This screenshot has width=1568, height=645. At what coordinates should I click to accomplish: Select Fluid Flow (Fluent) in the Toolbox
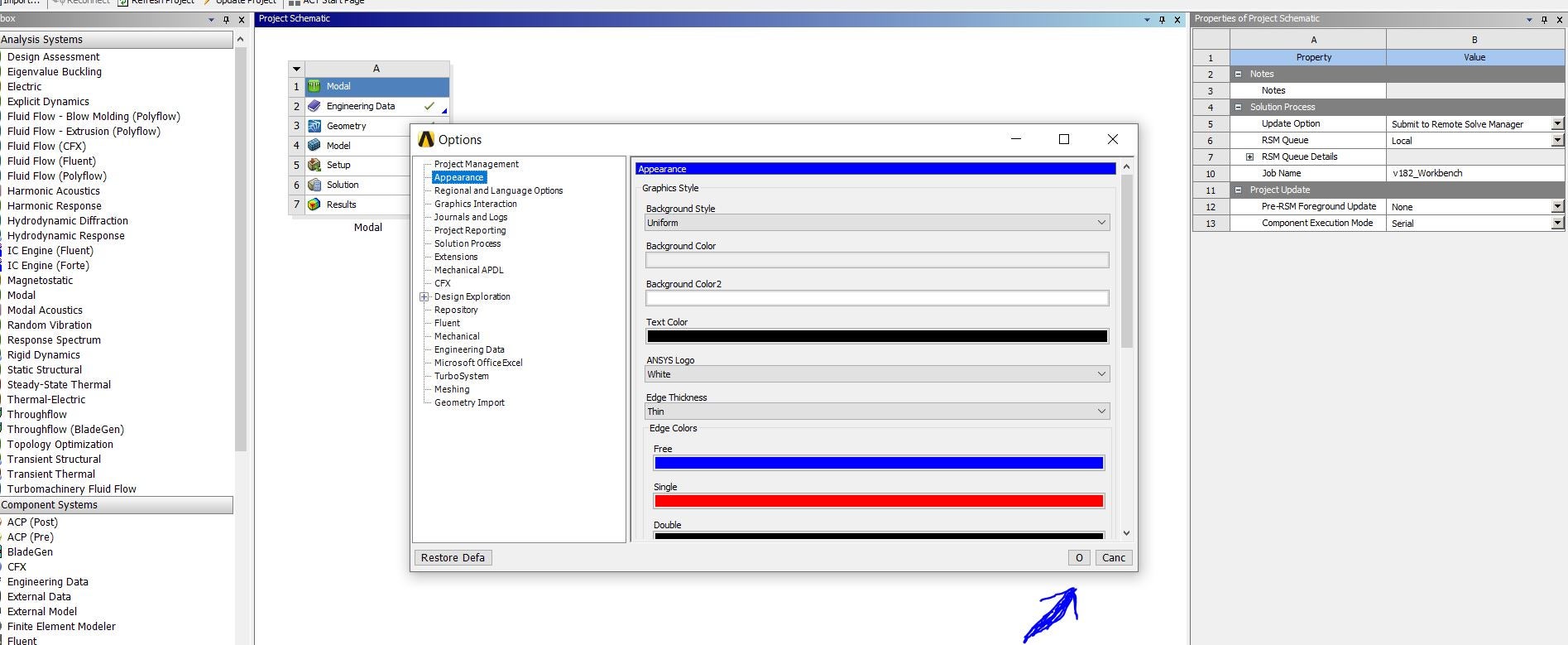coord(51,161)
